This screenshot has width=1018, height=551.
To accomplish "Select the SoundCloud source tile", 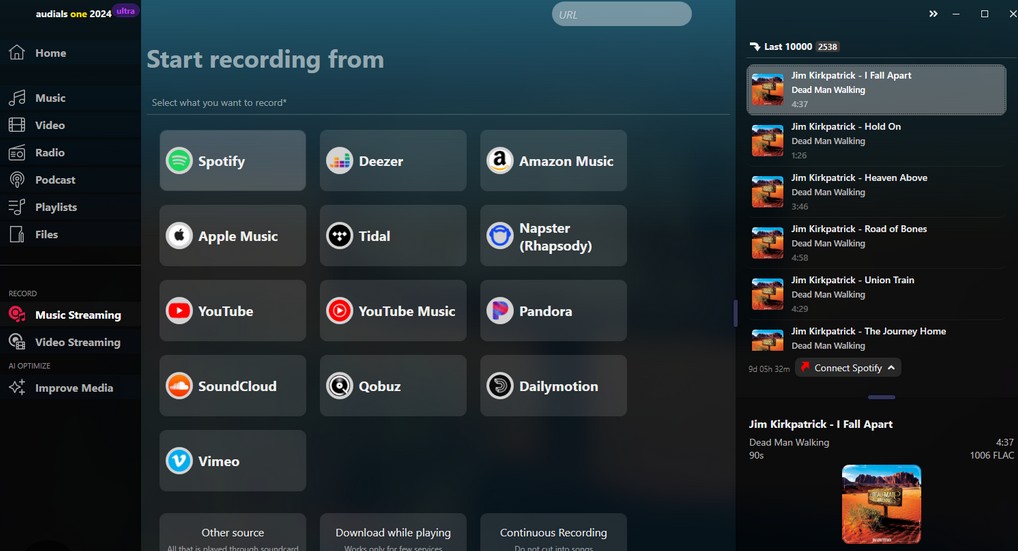I will click(232, 386).
